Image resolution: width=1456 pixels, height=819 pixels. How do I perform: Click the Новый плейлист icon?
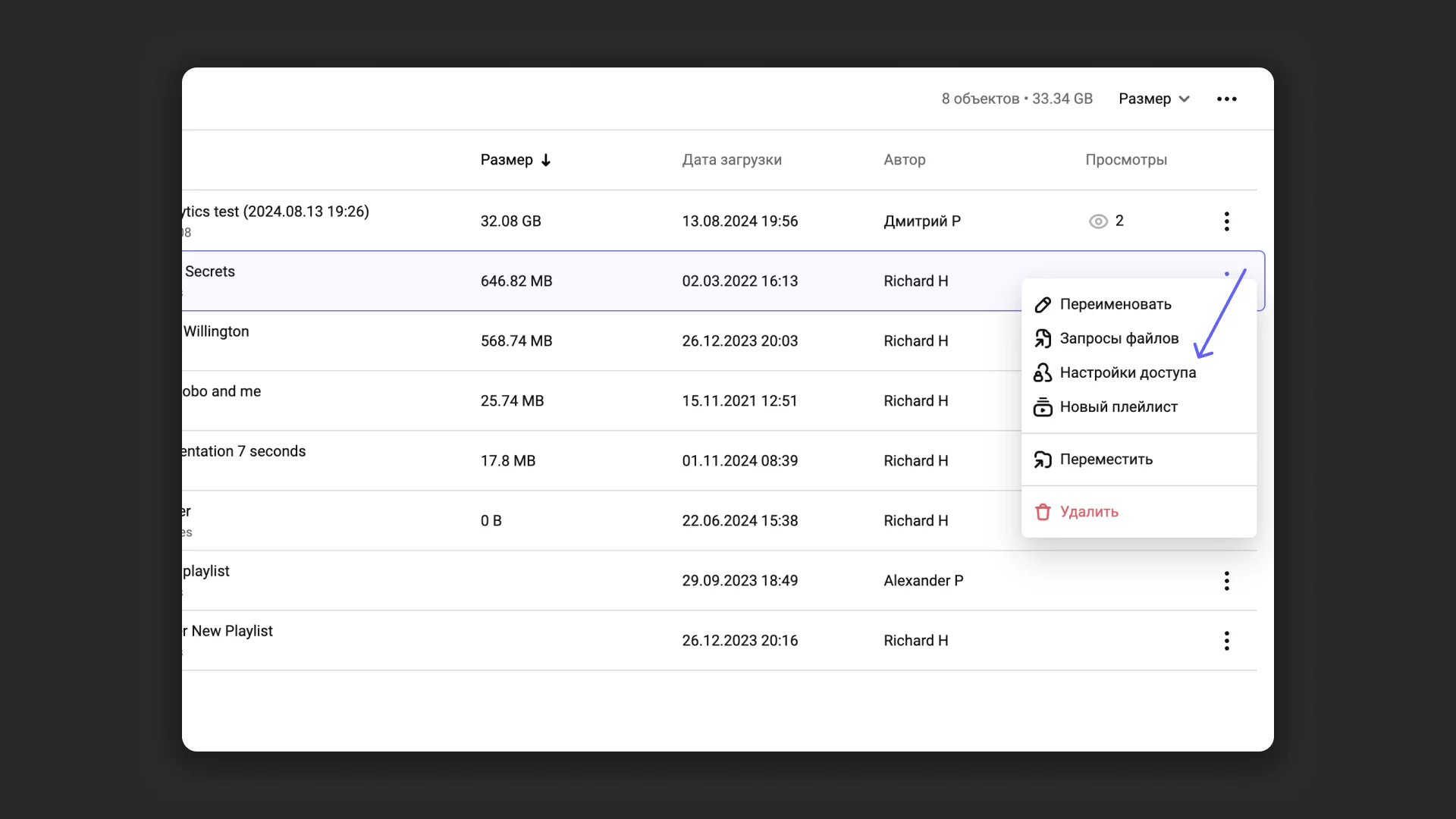point(1043,407)
